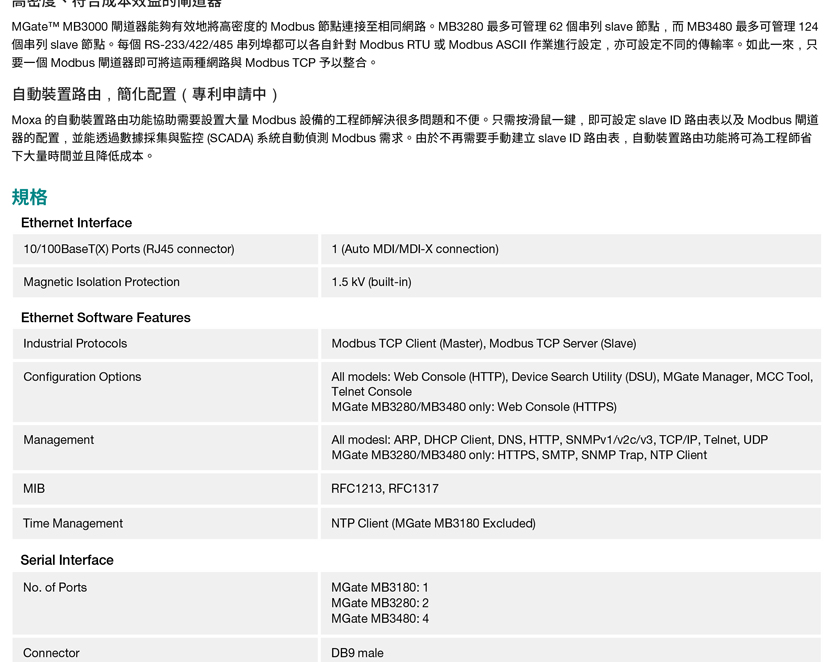830x662 pixels.
Task: Click the paragraph starting with Moxa 的自動裝置路由
Action: (x=415, y=138)
